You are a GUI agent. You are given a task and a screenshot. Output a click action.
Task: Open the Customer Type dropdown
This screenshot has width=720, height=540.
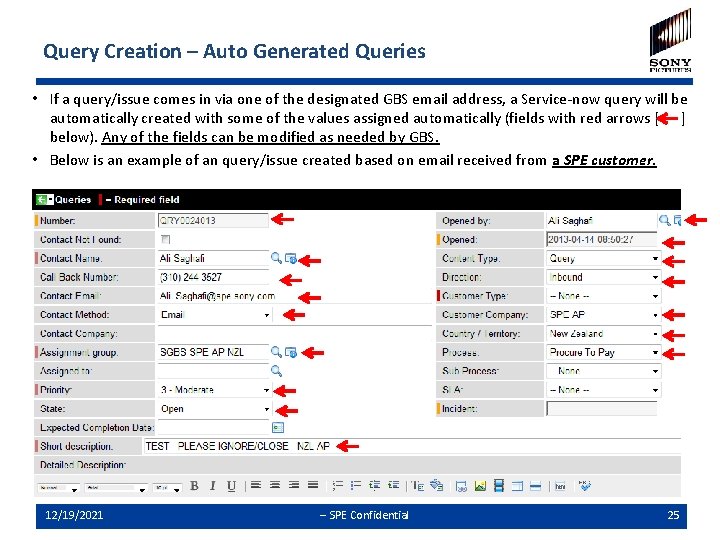(x=603, y=296)
